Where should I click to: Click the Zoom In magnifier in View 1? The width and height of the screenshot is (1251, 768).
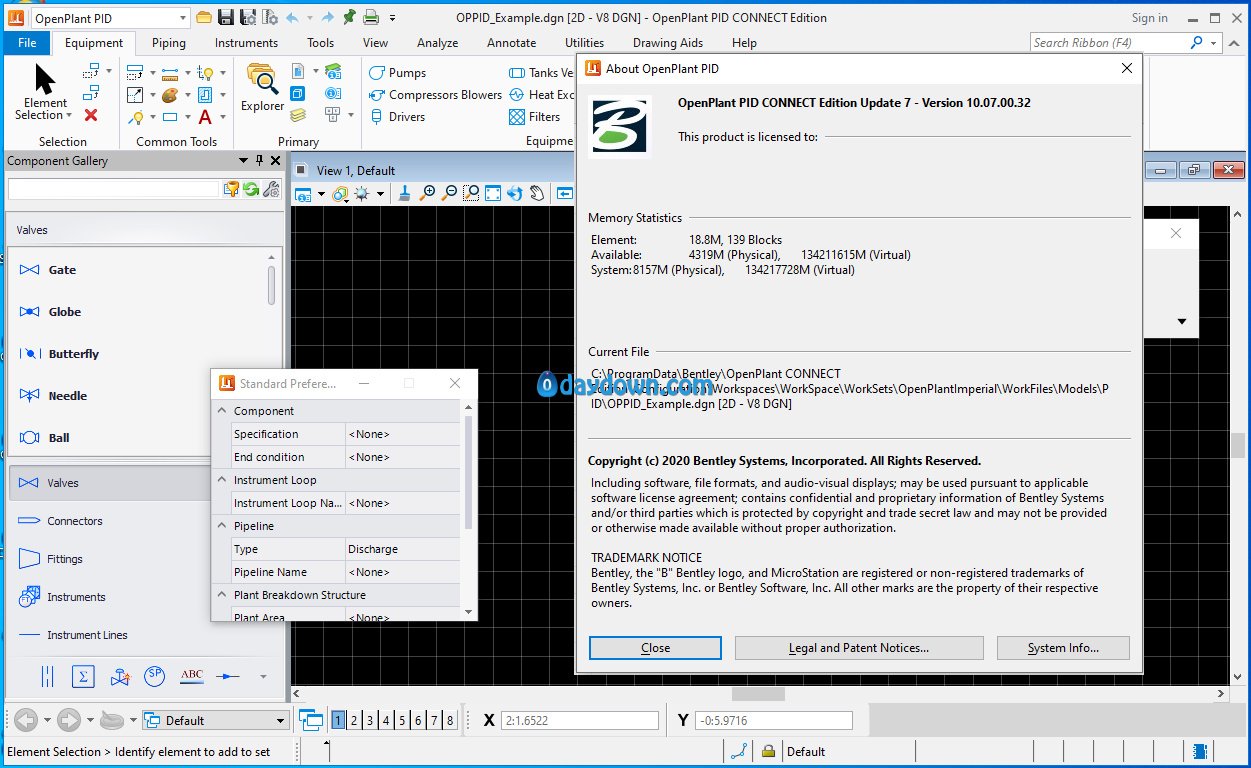(428, 193)
